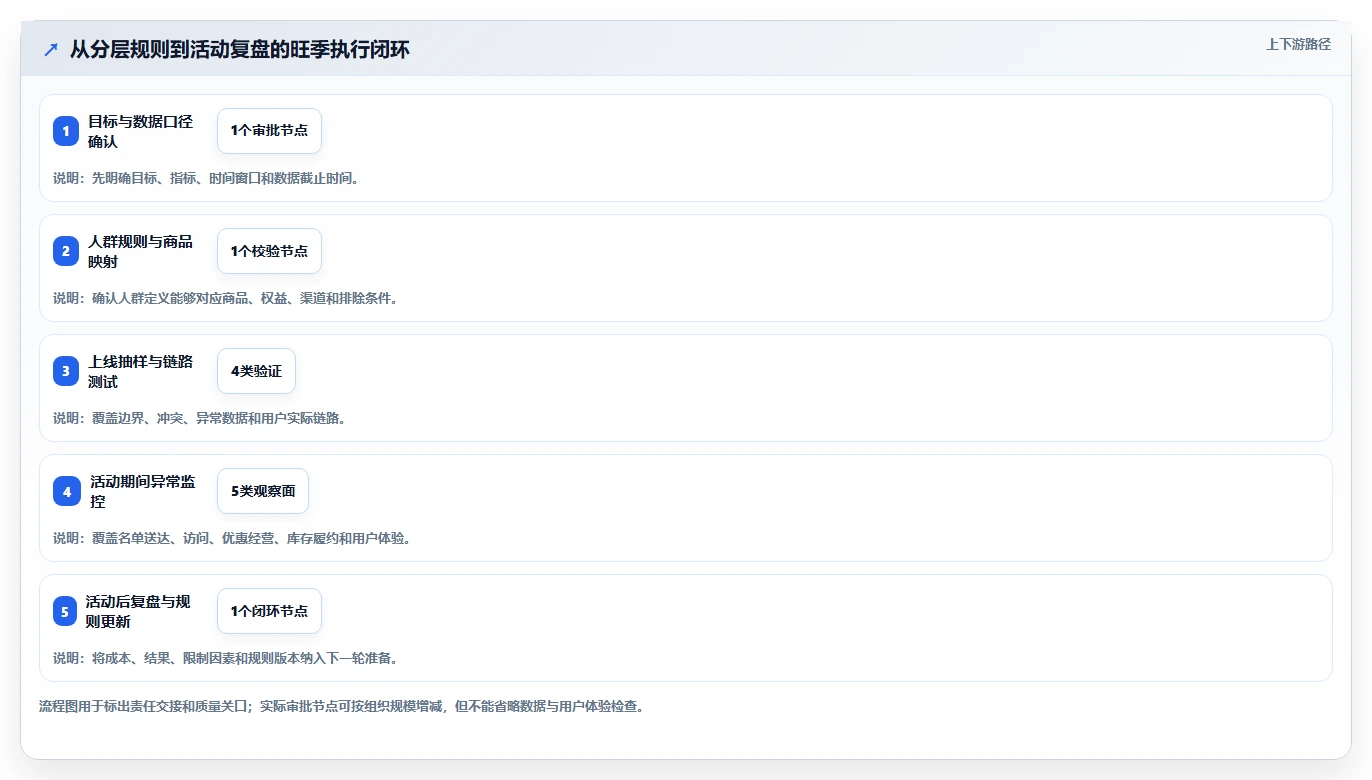The width and height of the screenshot is (1372, 780).
Task: Click step number 2 badge
Action: point(66,251)
